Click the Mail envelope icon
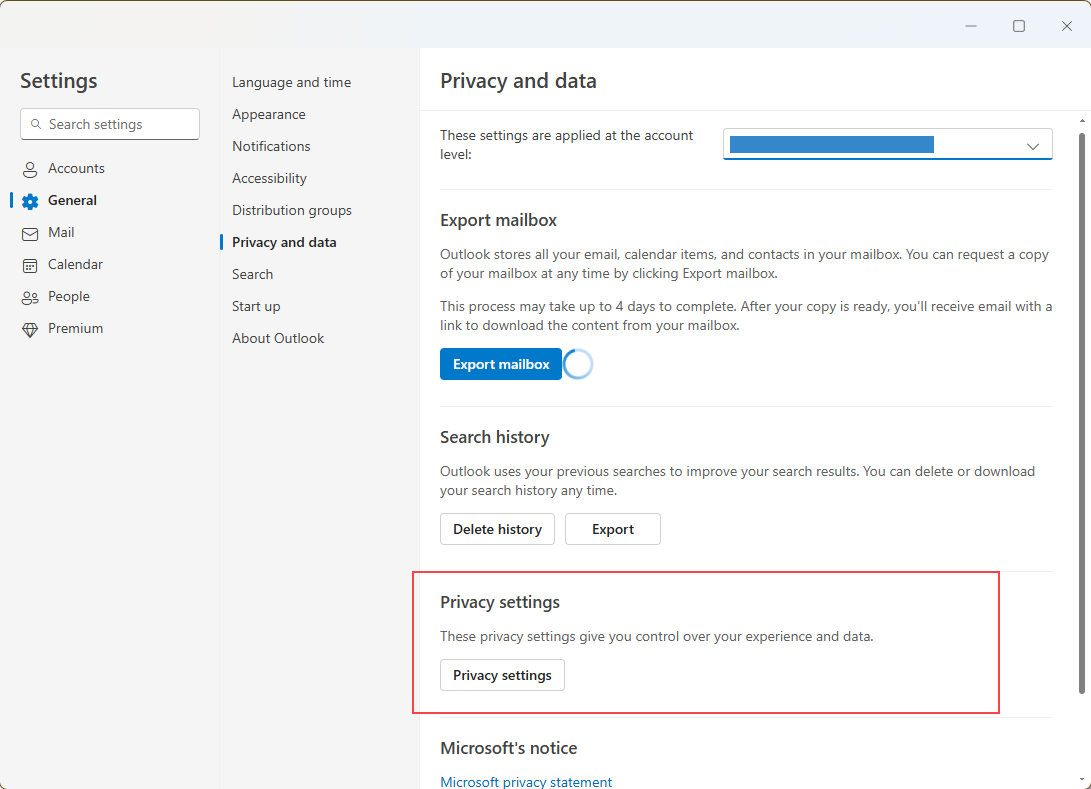Viewport: 1091px width, 789px height. click(x=30, y=234)
